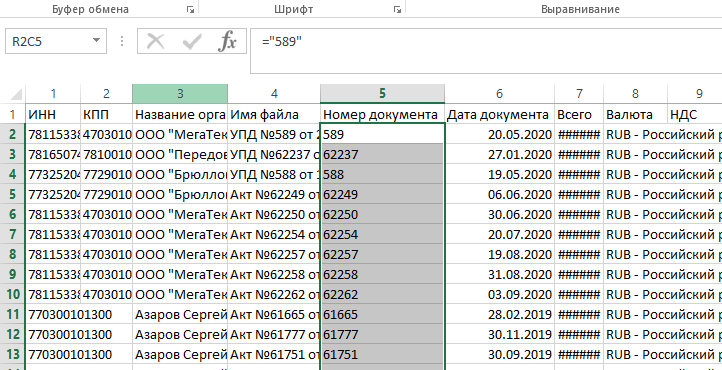The width and height of the screenshot is (722, 370).
Task: Click the Name Box showing R2C5
Action: 56,41
